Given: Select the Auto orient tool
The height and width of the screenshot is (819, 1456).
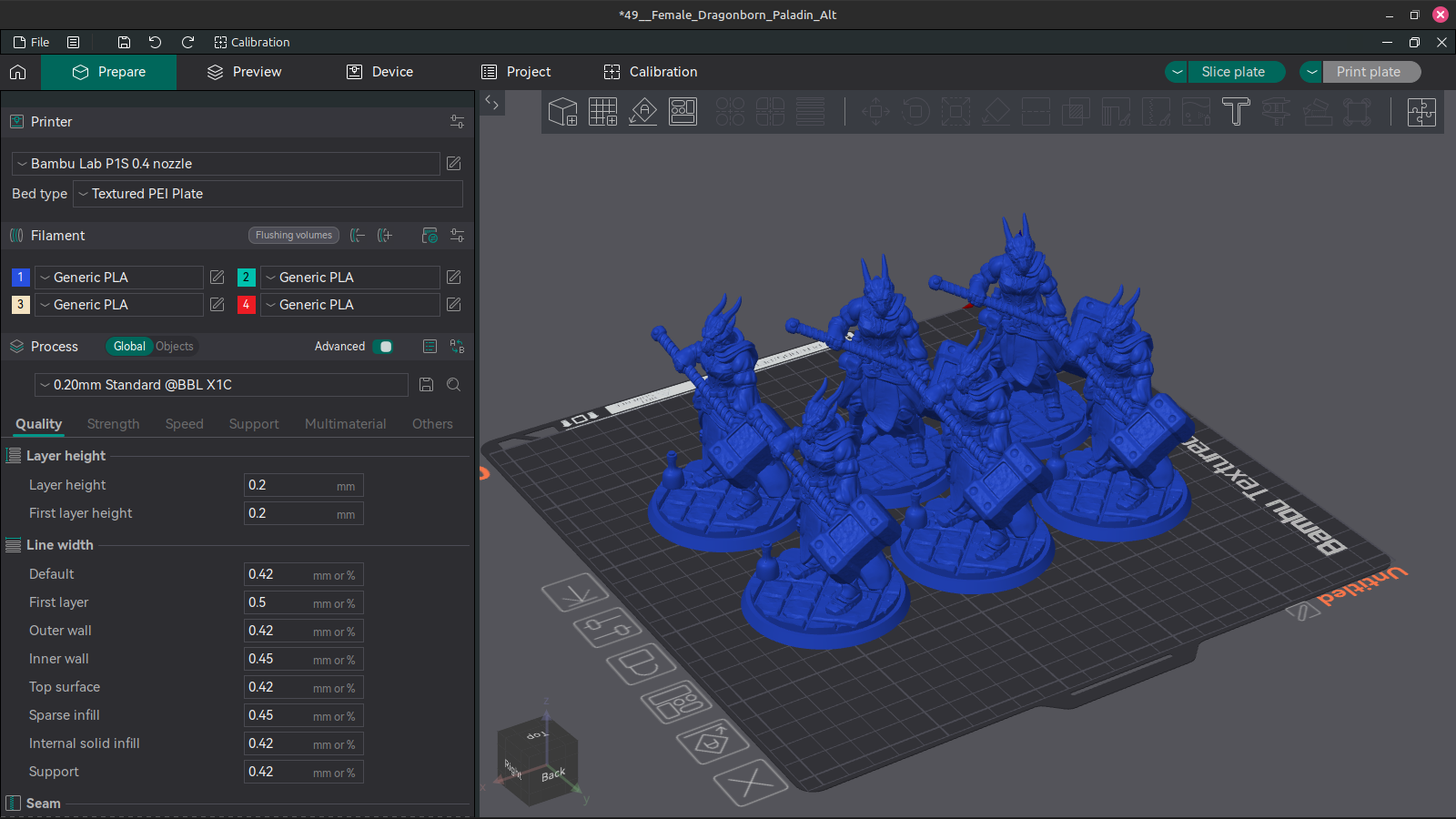Looking at the screenshot, I should [x=642, y=112].
